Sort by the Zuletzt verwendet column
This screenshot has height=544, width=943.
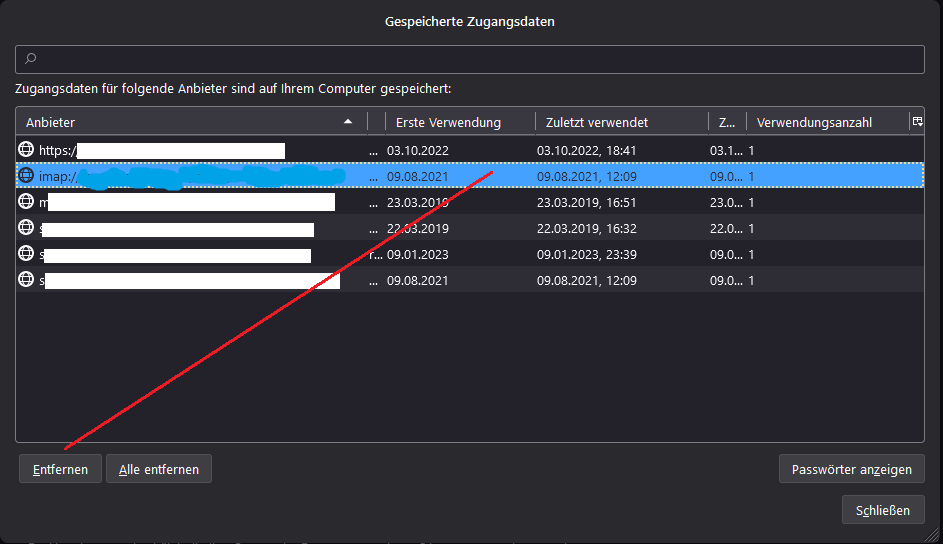[597, 122]
